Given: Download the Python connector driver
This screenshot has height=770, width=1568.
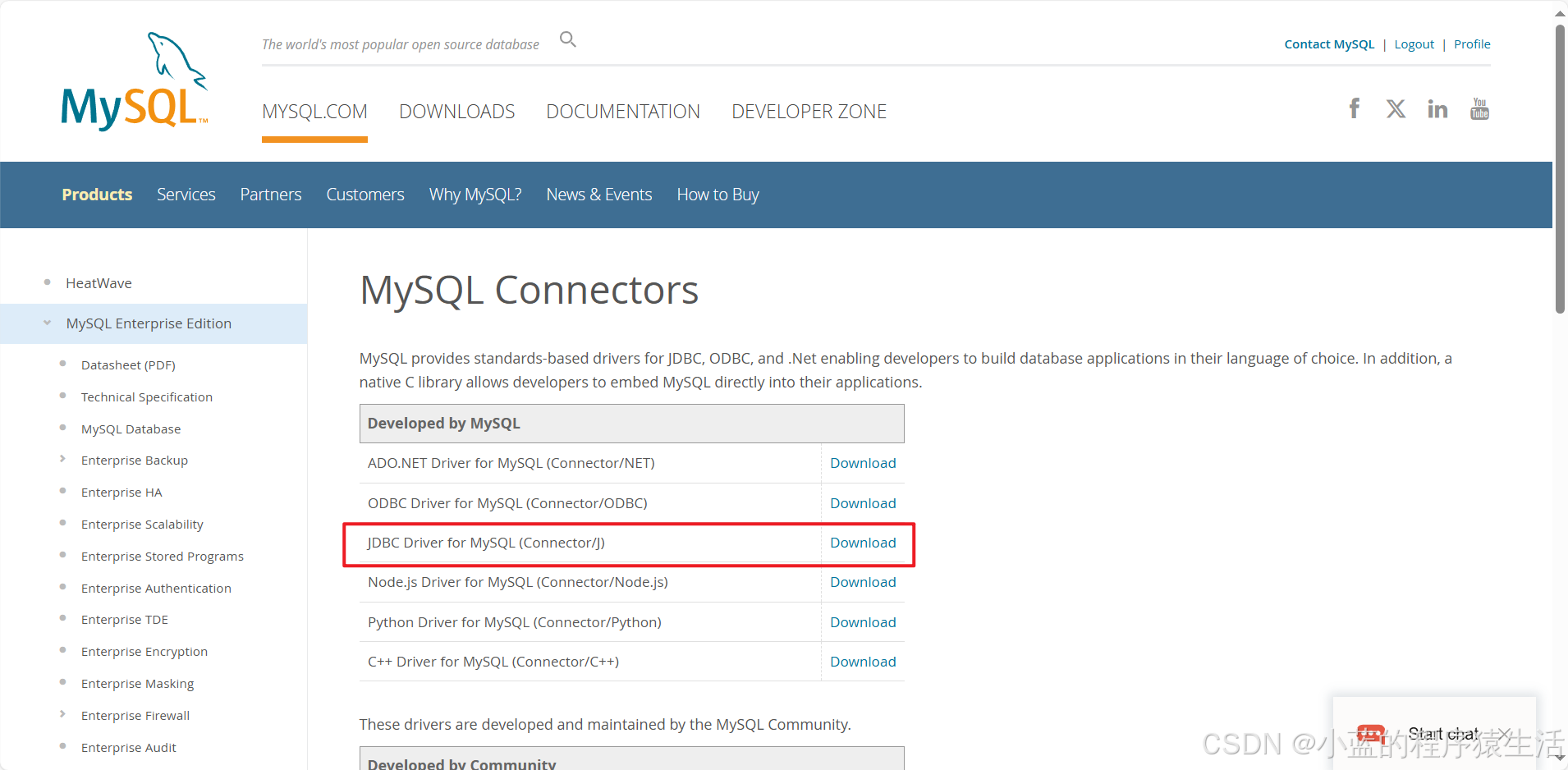Looking at the screenshot, I should coord(863,622).
